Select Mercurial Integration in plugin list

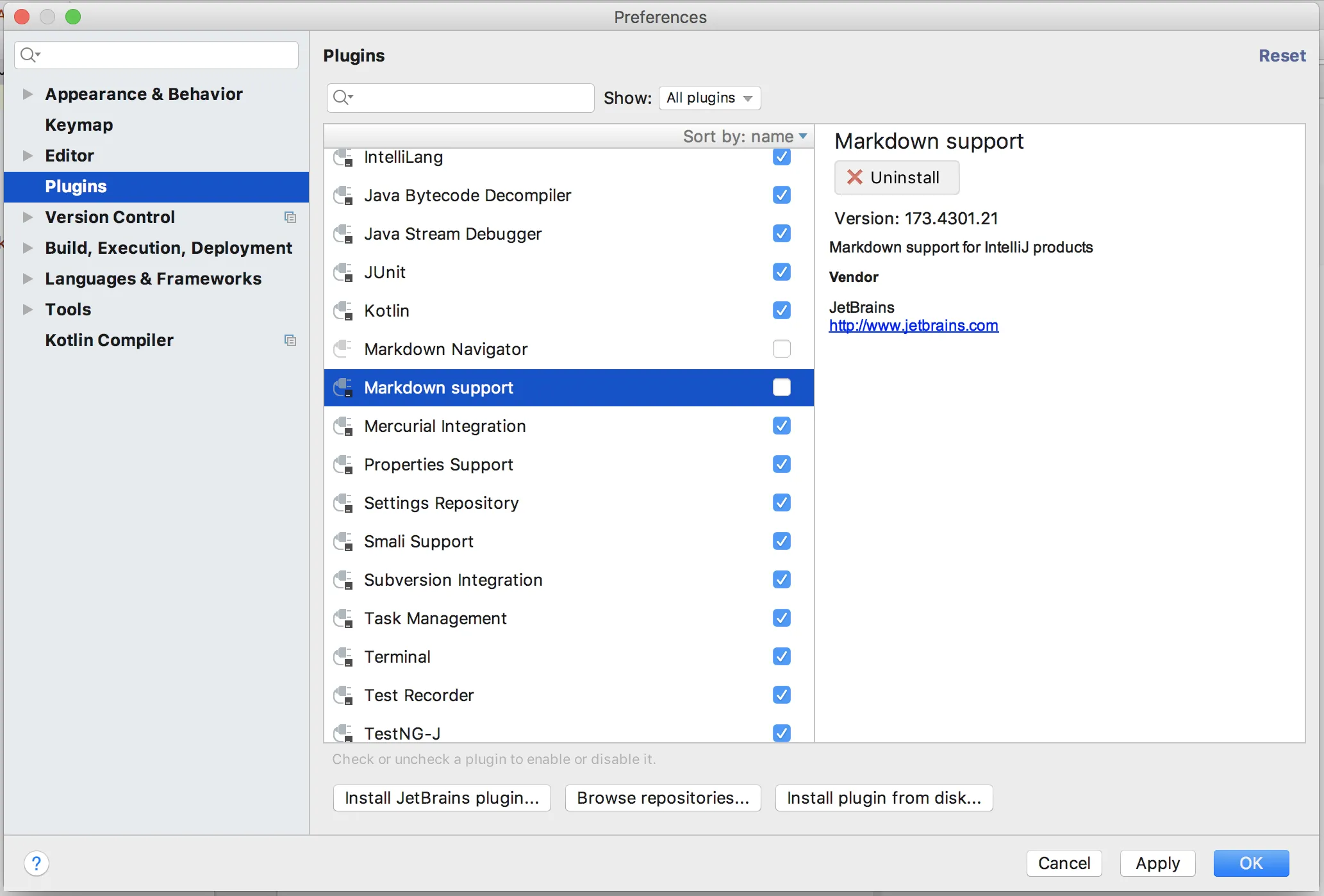[x=445, y=426]
